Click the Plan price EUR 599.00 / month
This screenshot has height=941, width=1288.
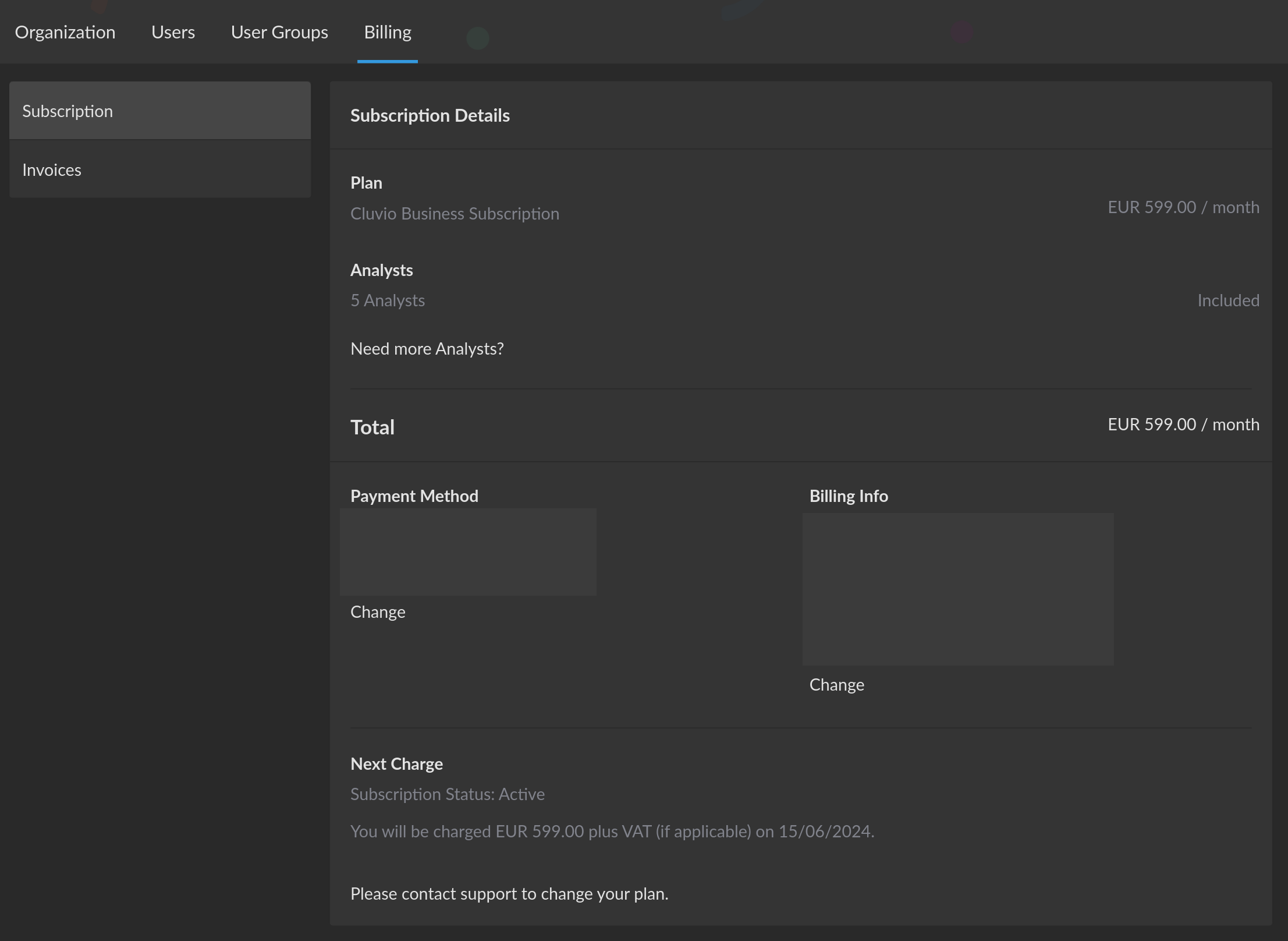coord(1183,207)
